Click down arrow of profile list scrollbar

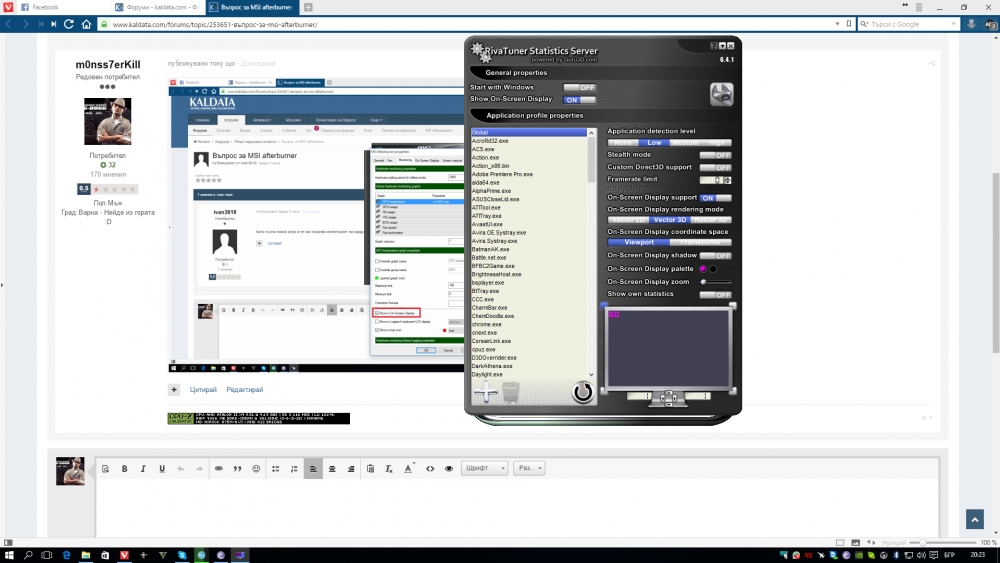[x=591, y=375]
